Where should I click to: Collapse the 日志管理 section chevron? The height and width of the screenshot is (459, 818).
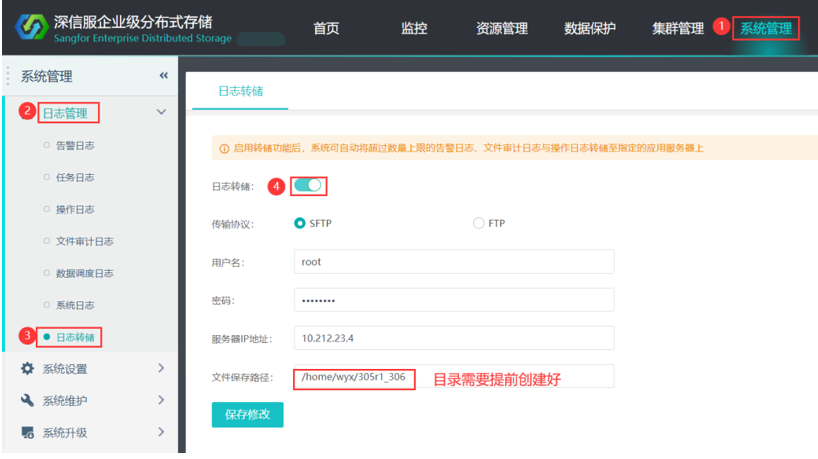coord(162,112)
